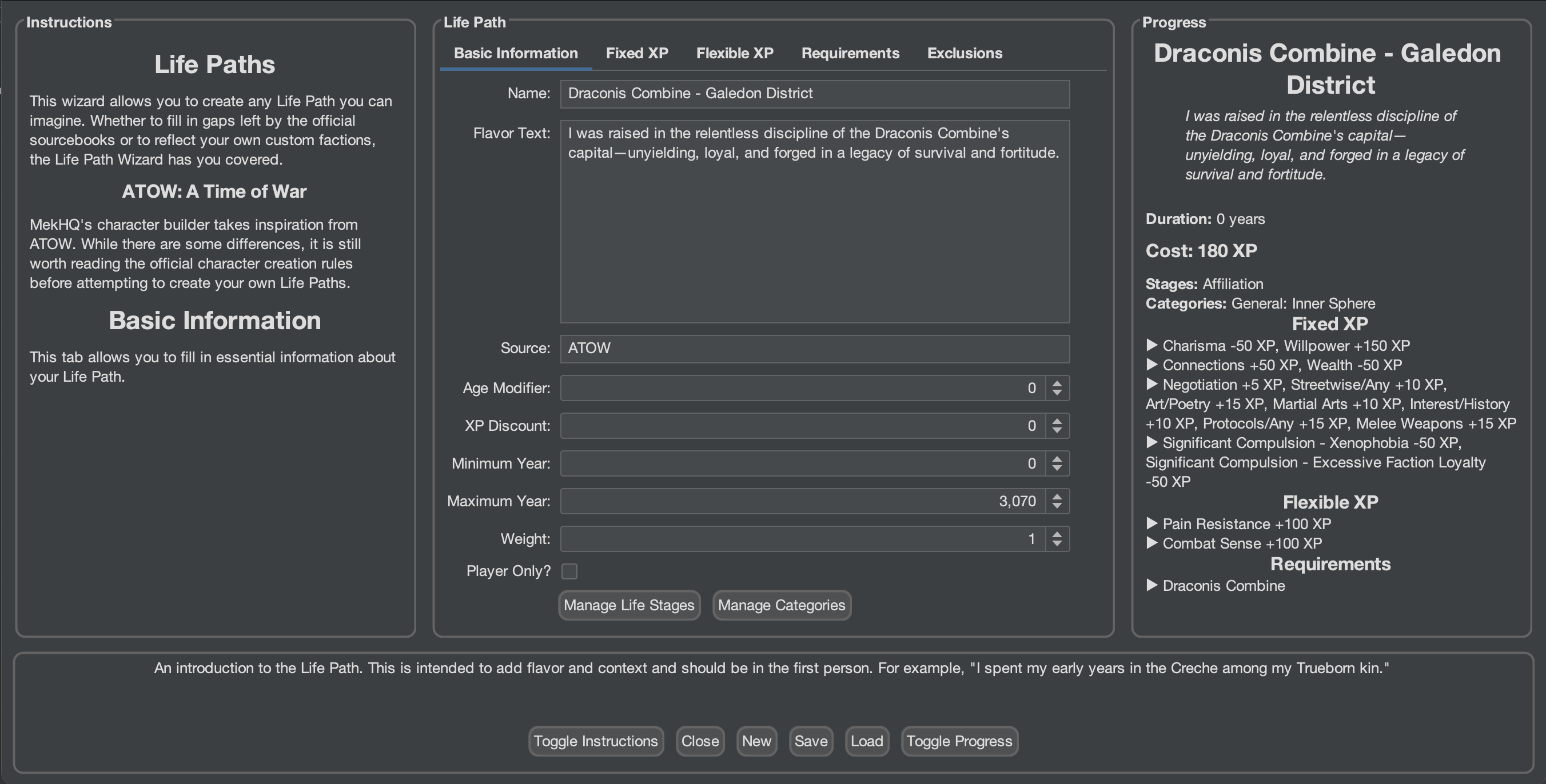
Task: Increase the Maximum Year value
Action: pos(1057,496)
